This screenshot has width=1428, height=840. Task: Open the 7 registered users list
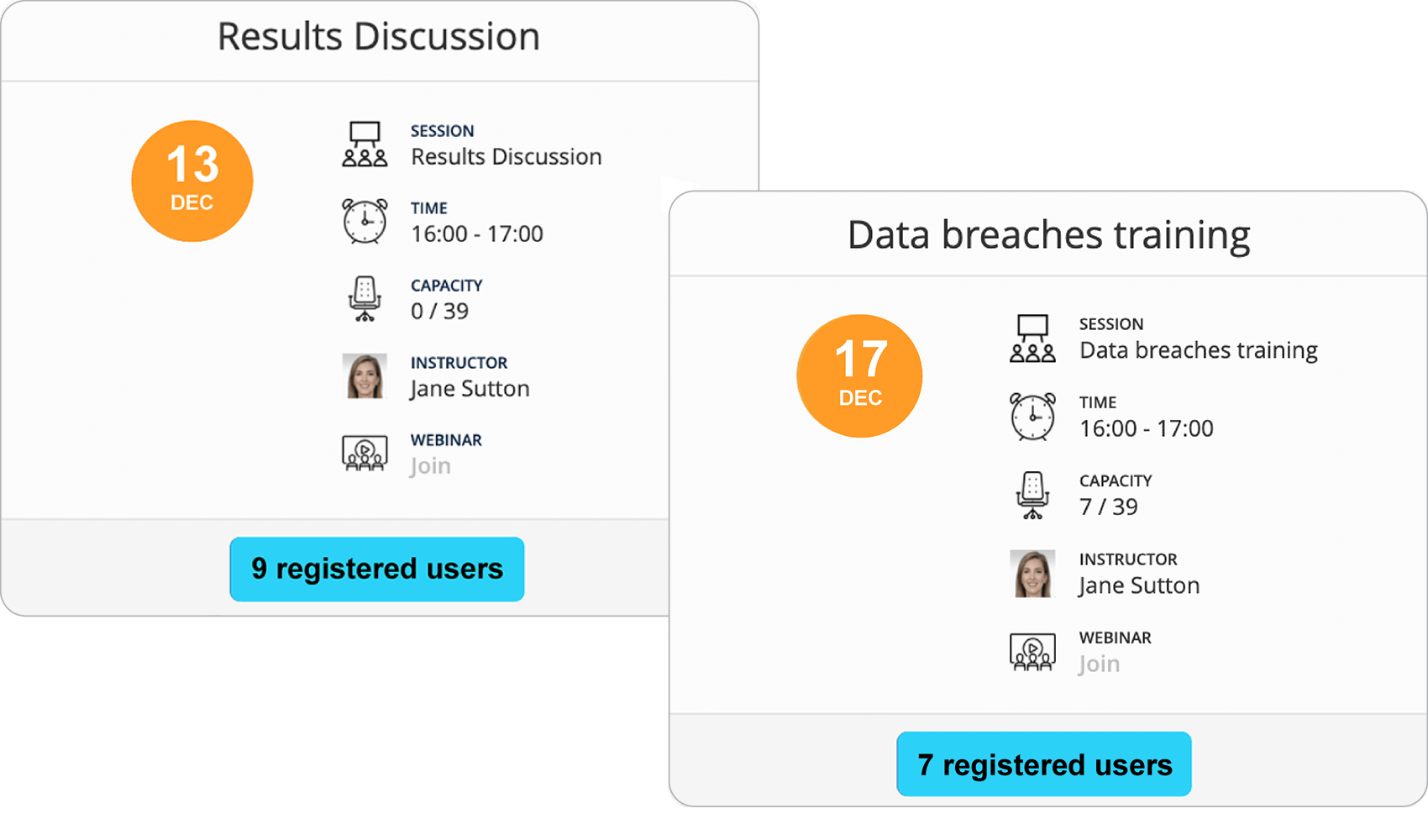click(x=1044, y=764)
